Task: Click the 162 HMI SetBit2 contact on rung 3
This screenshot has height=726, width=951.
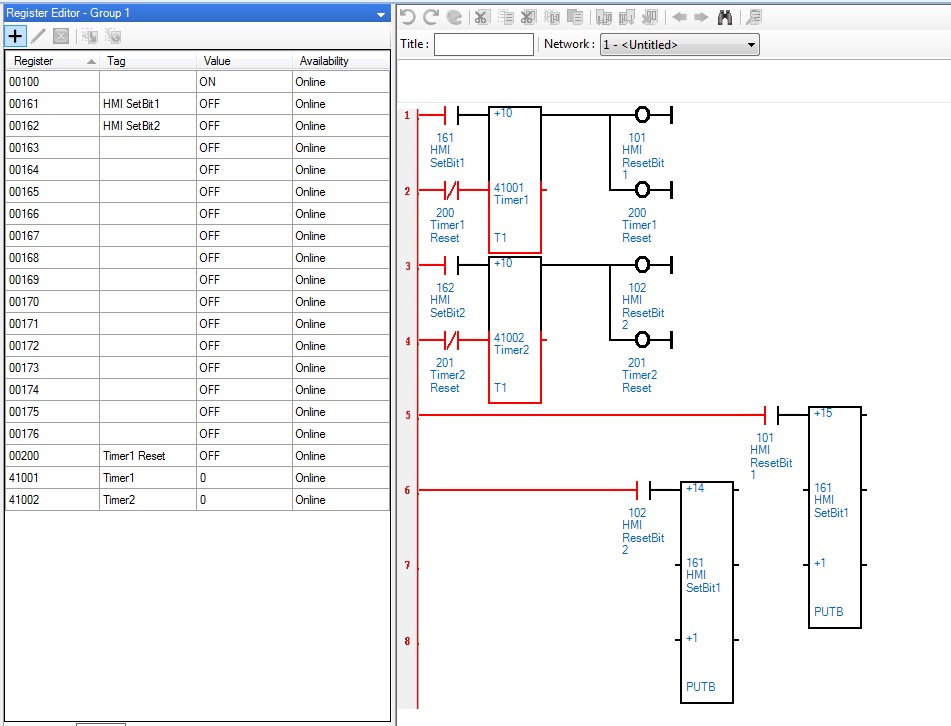Action: [x=451, y=265]
